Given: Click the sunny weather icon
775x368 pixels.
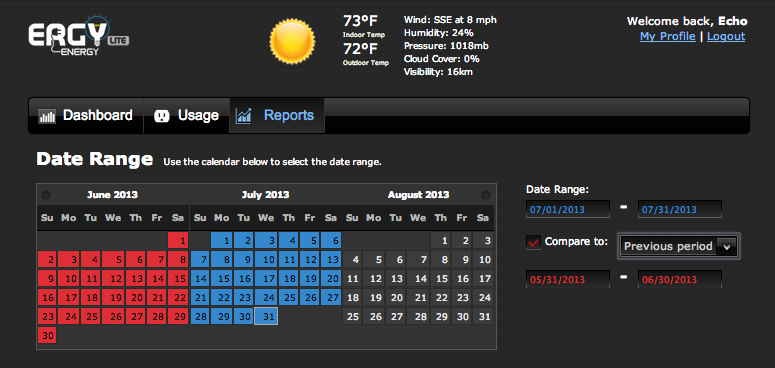Looking at the screenshot, I should pos(292,41).
